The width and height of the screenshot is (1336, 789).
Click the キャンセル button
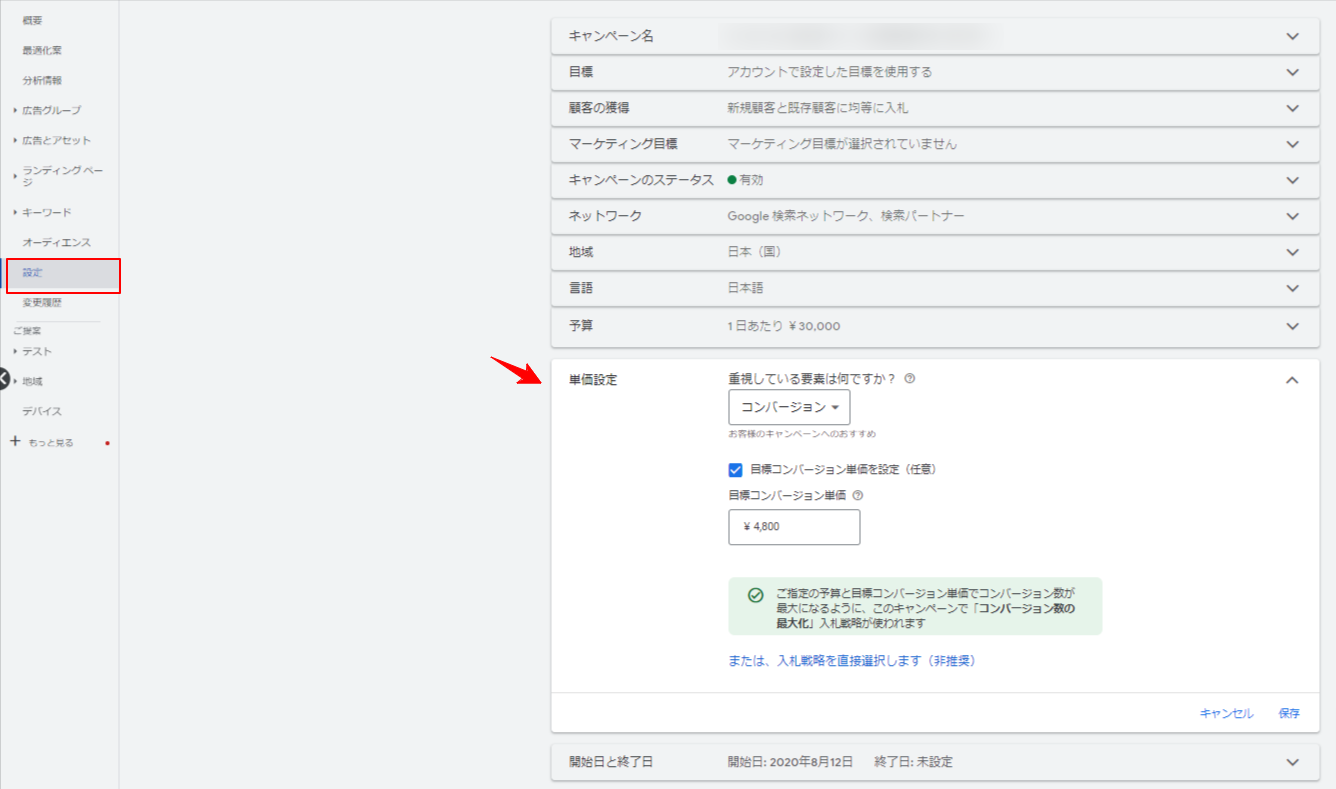(1226, 713)
